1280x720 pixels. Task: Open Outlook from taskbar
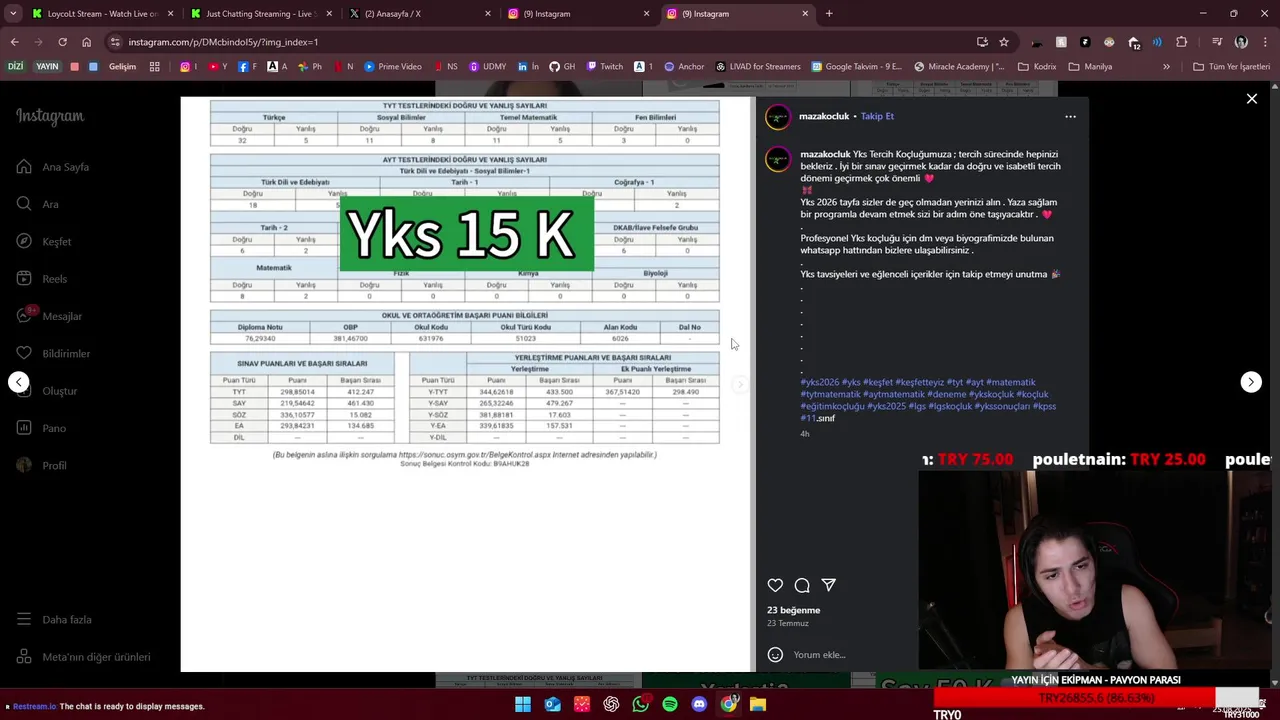552,704
